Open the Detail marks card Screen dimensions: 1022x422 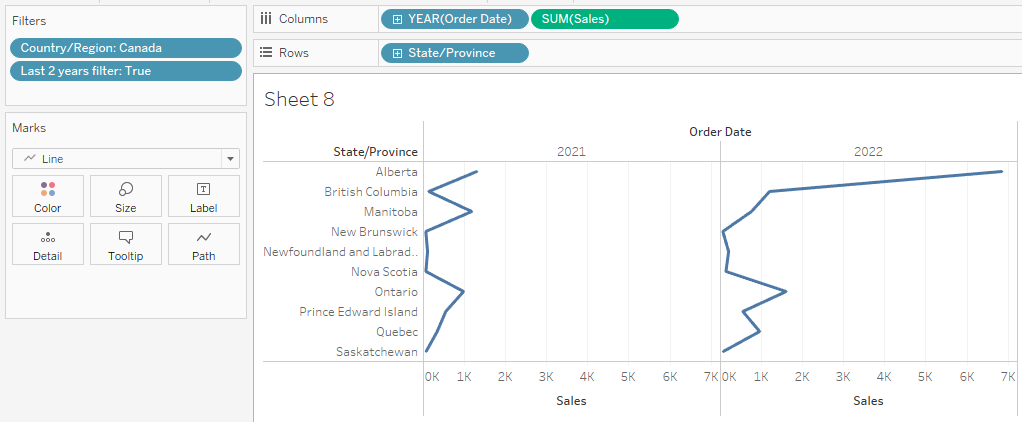[x=48, y=238]
